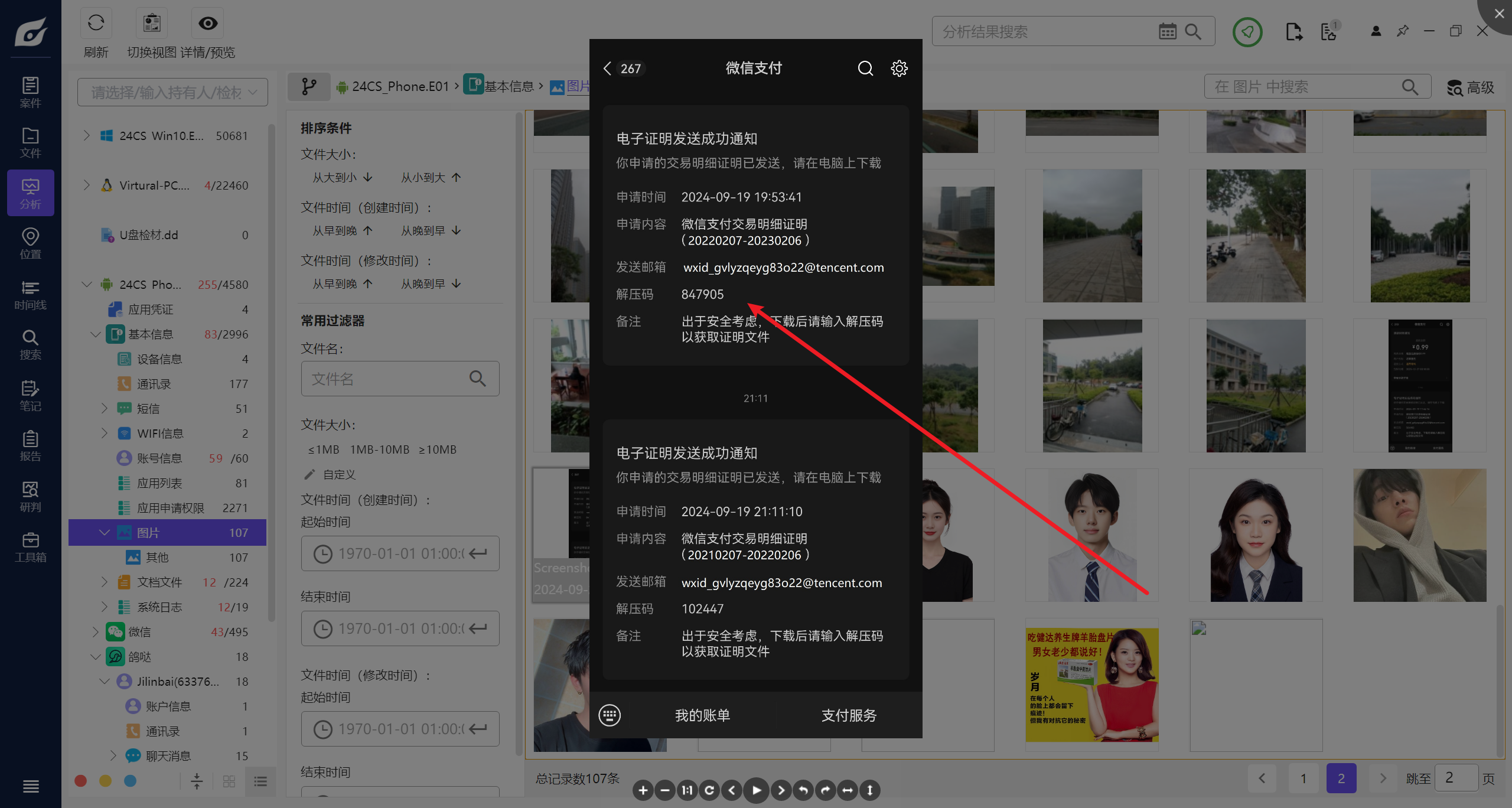Toggle 详情/预览 eye view button

207,24
